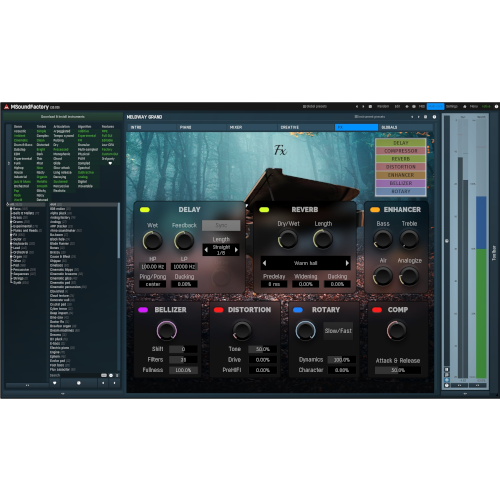Go to next instrument preset arrow
This screenshot has width=500, height=500.
coord(419,117)
